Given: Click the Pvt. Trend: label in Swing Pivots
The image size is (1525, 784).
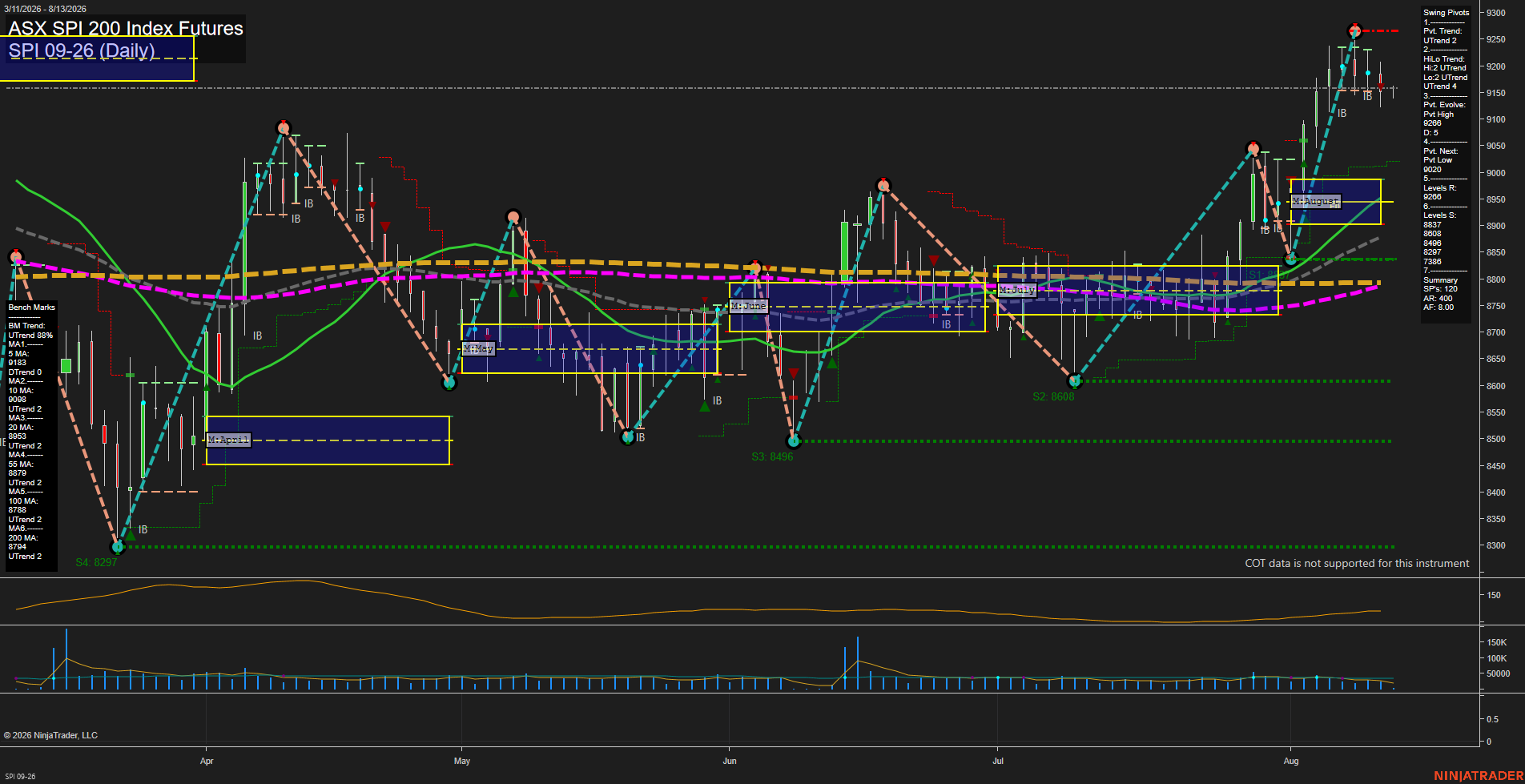Looking at the screenshot, I should pos(1443,31).
